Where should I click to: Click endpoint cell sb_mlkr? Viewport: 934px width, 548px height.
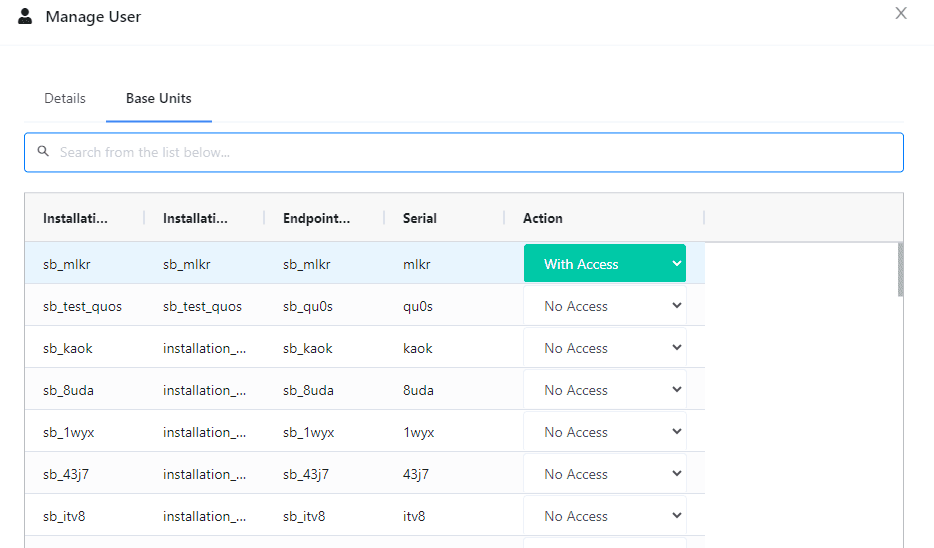[306, 264]
